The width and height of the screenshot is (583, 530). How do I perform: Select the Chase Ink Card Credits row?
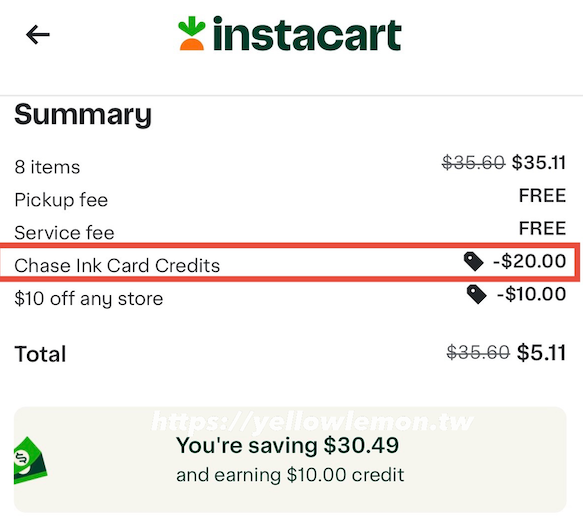tap(290, 262)
